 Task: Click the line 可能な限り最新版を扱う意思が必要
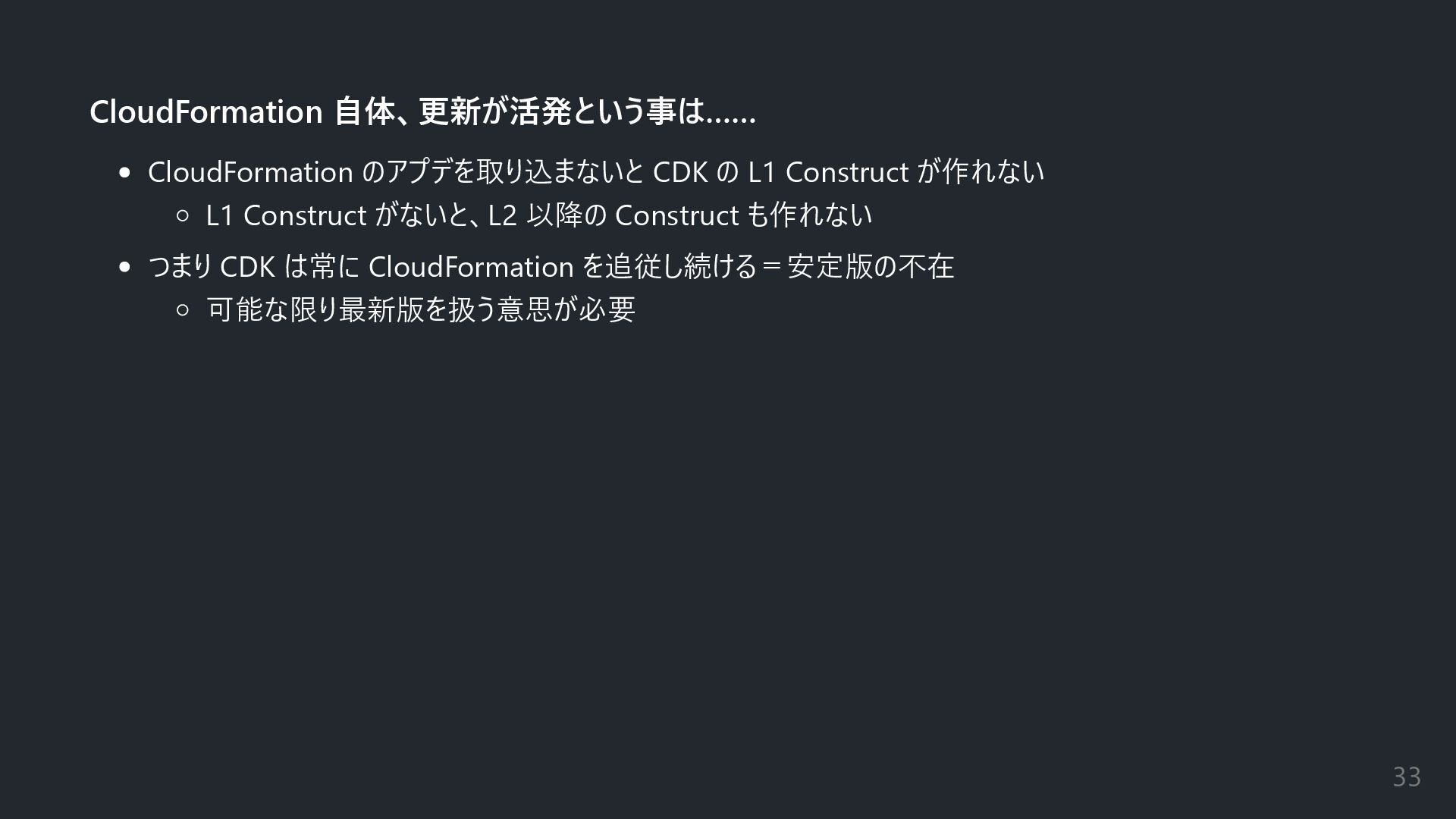click(421, 309)
